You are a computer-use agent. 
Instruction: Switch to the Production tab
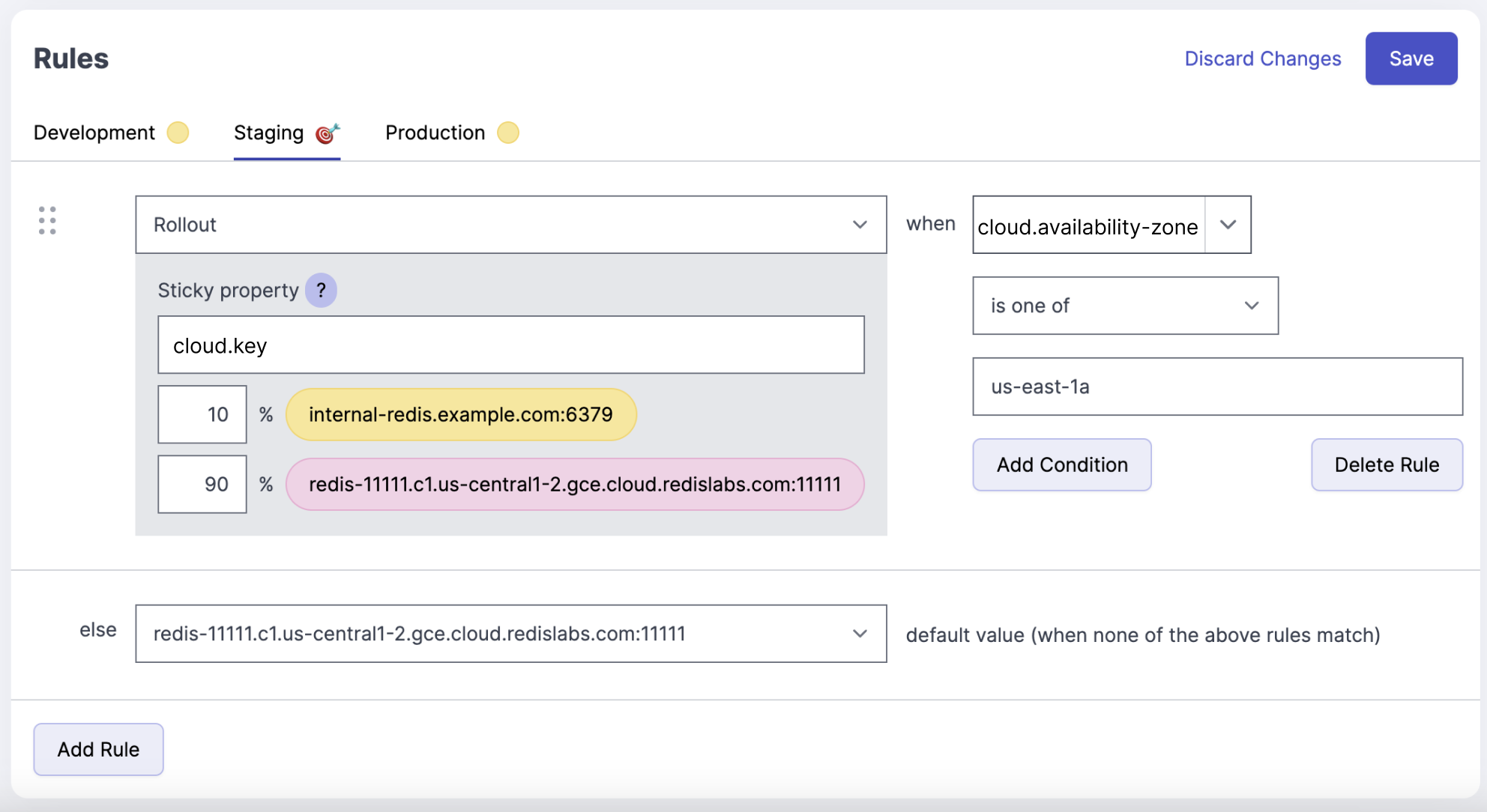(435, 132)
